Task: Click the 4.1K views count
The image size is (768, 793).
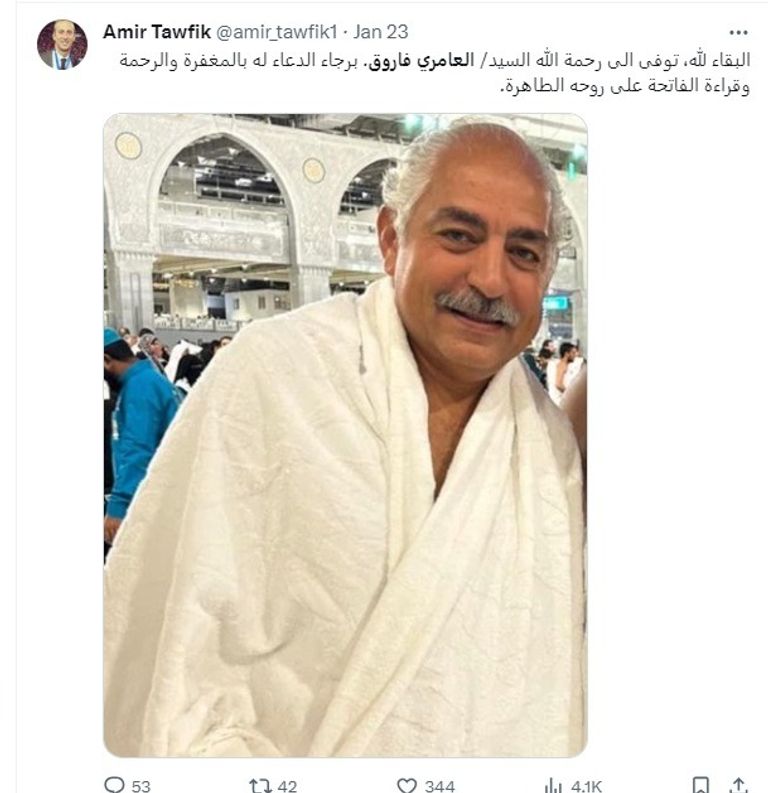Action: (586, 786)
